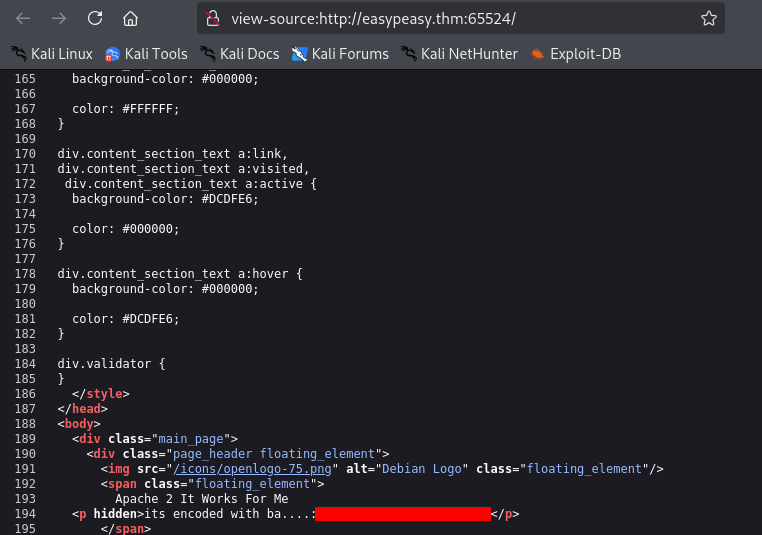Bookmark this page with the star icon
Screen dimensions: 762x535
pos(709,18)
